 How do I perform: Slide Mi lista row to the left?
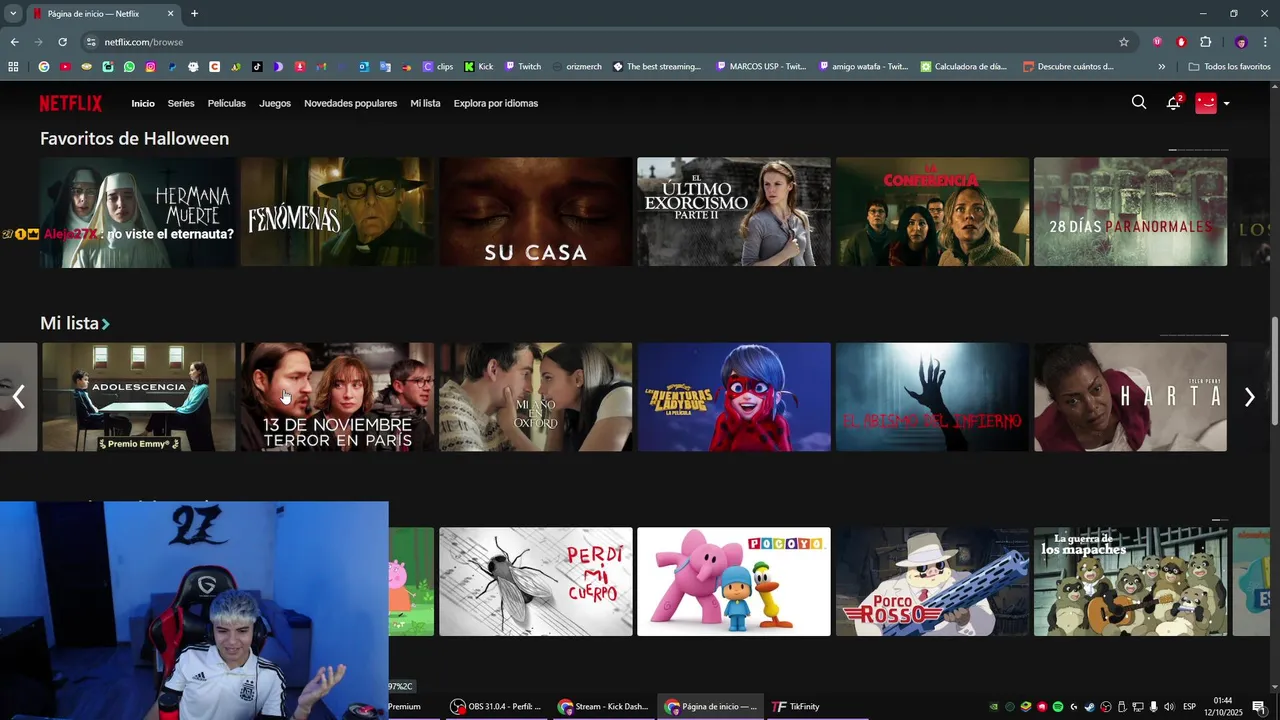click(18, 397)
